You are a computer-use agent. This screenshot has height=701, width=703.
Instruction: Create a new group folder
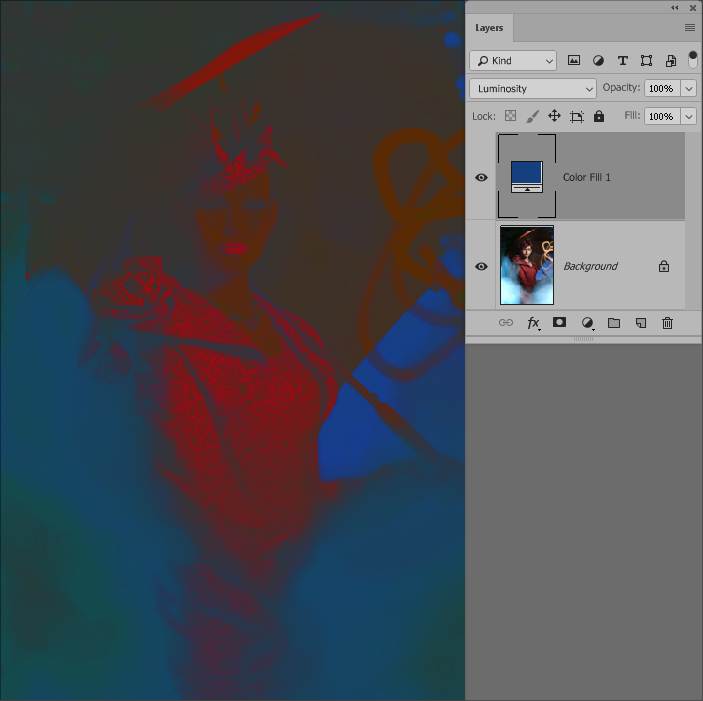pyautogui.click(x=614, y=323)
